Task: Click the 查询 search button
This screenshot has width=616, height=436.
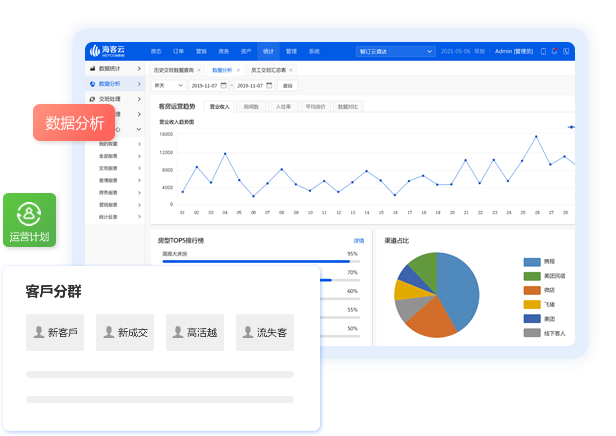Action: pyautogui.click(x=287, y=86)
